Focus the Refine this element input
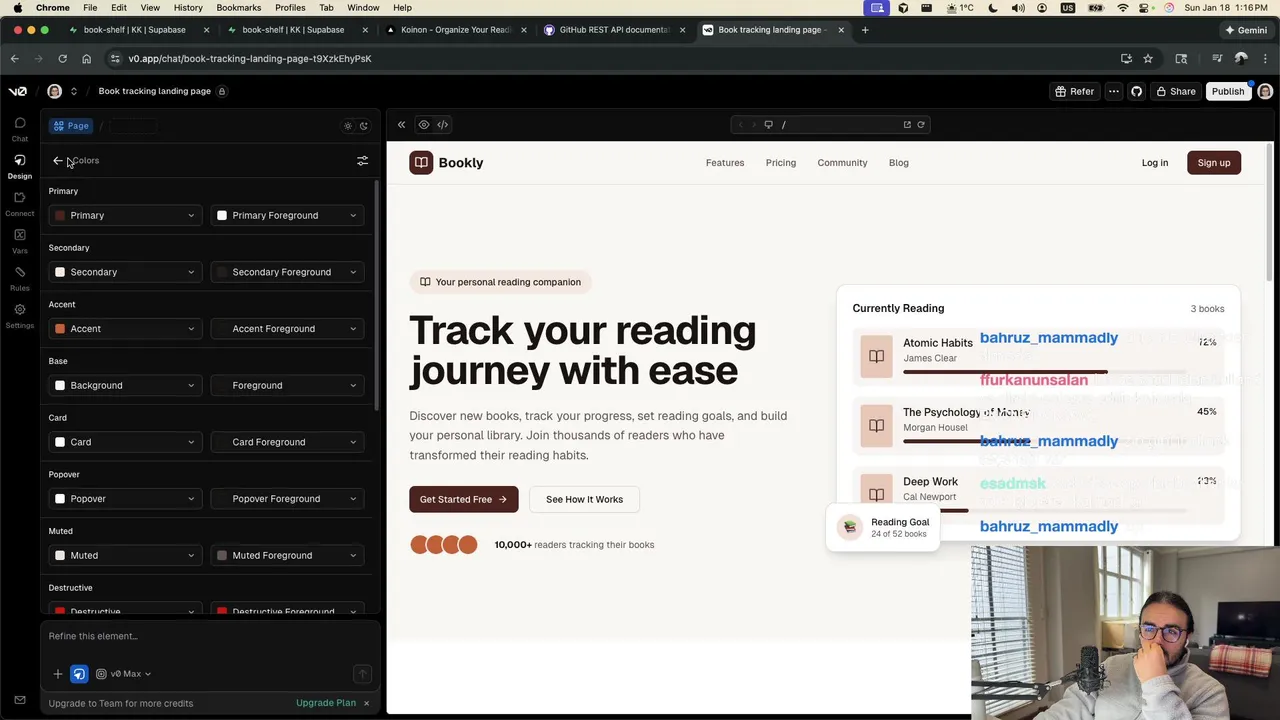1280x720 pixels. click(x=210, y=636)
